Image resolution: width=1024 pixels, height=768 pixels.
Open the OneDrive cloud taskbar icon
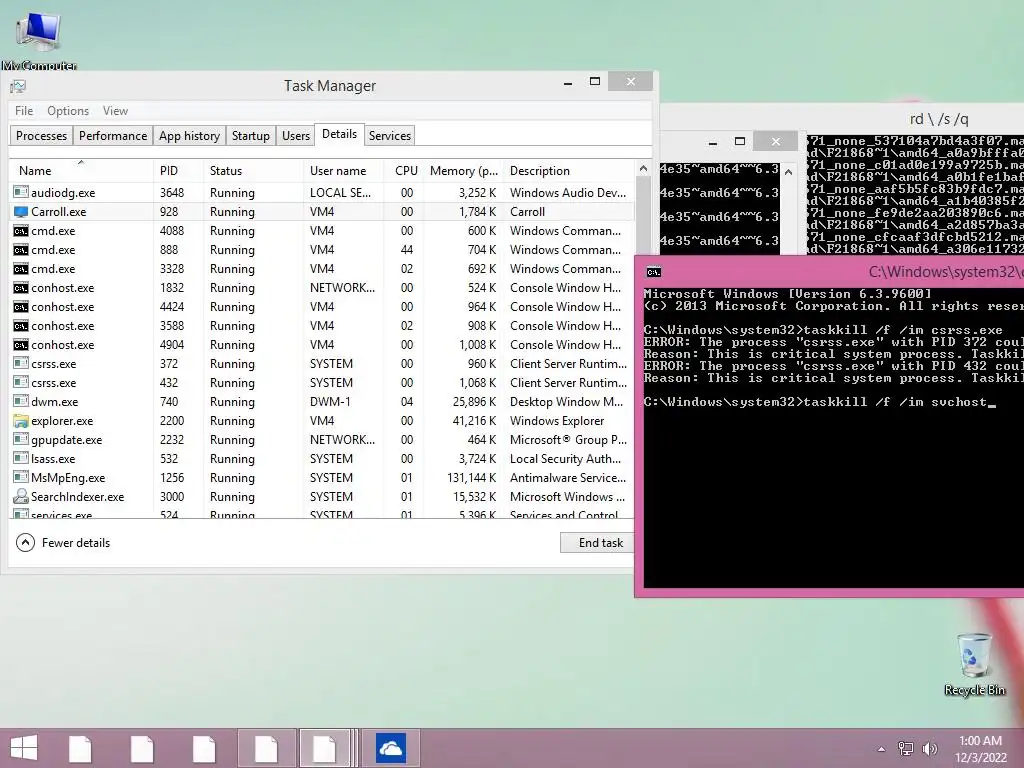point(391,748)
